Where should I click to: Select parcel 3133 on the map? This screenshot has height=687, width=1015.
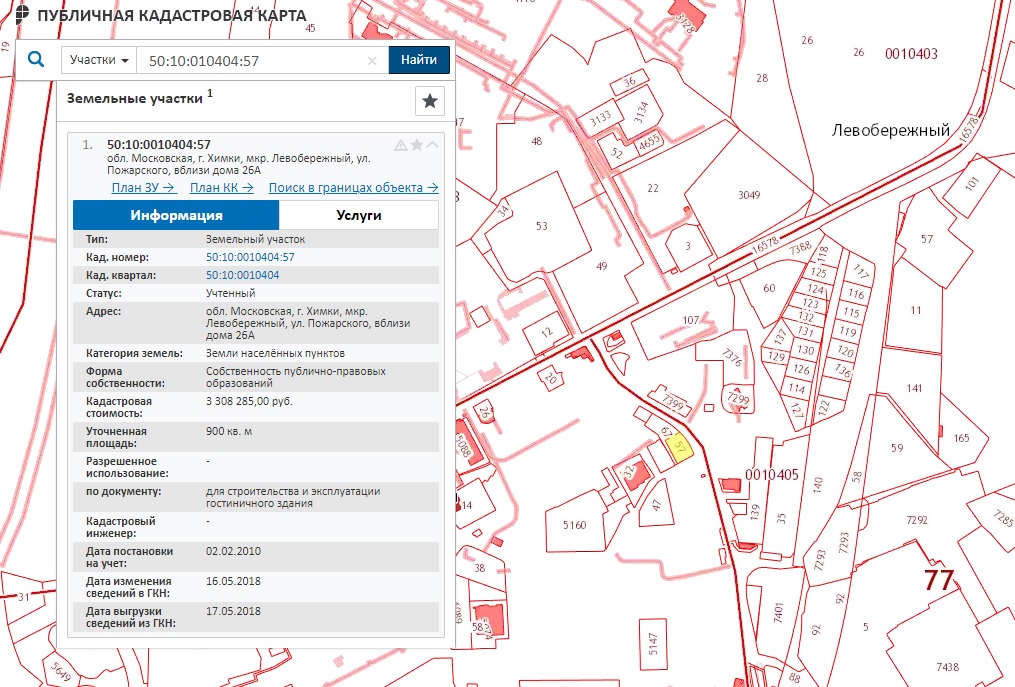click(x=600, y=118)
